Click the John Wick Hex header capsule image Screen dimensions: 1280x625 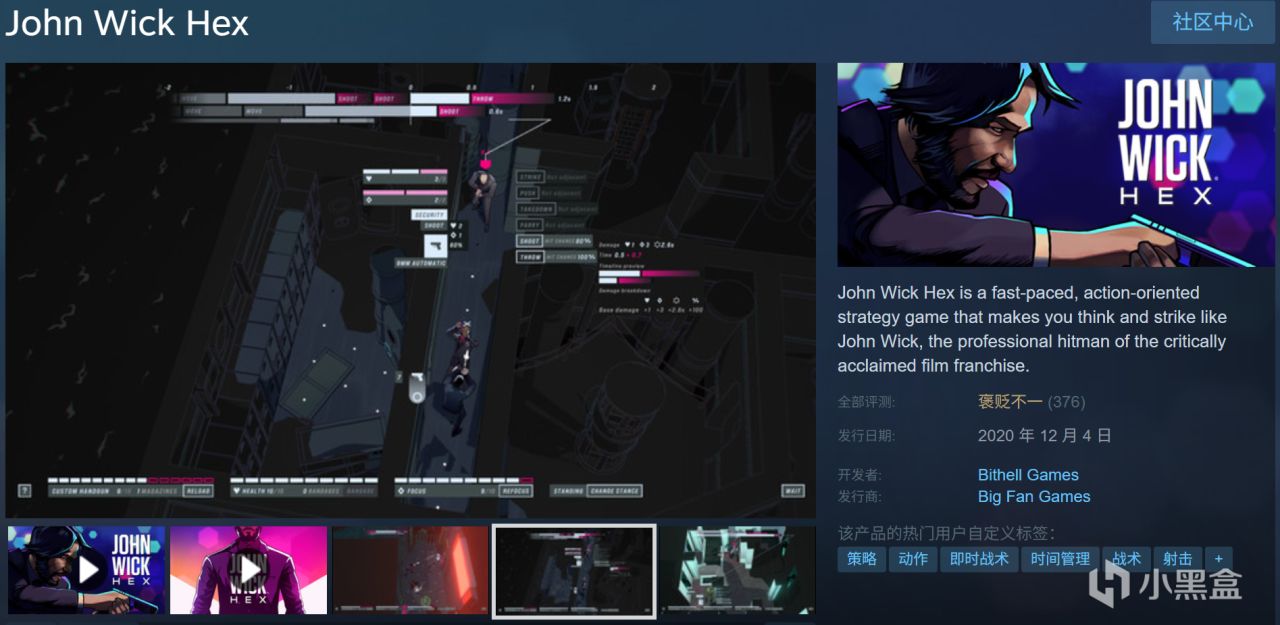[x=1056, y=165]
